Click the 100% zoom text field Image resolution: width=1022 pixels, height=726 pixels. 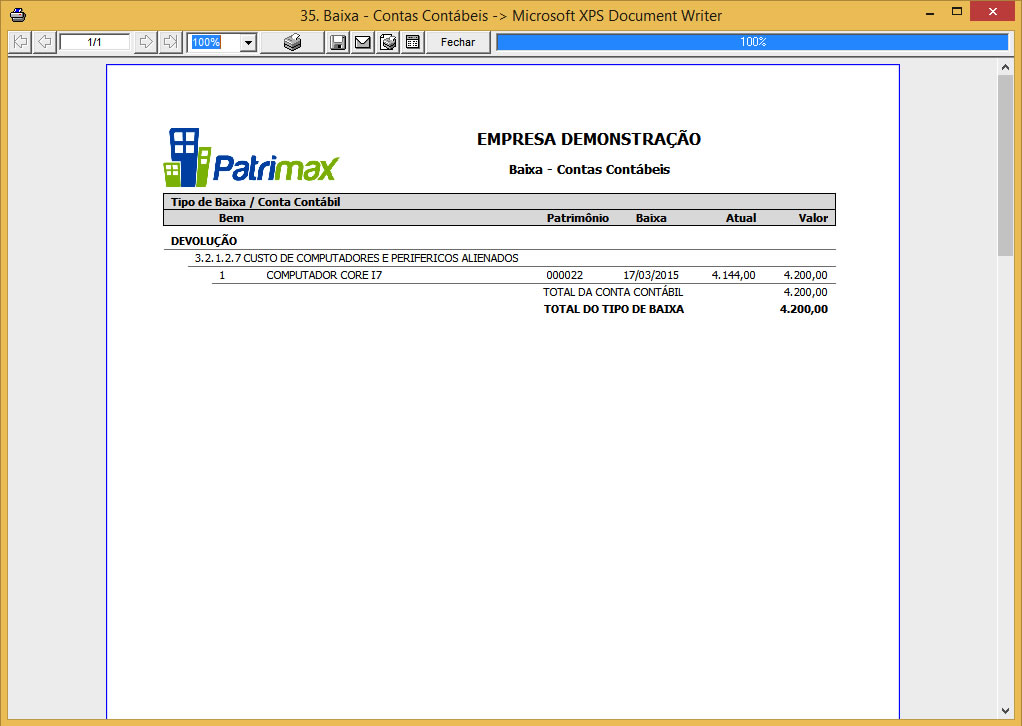tap(214, 42)
